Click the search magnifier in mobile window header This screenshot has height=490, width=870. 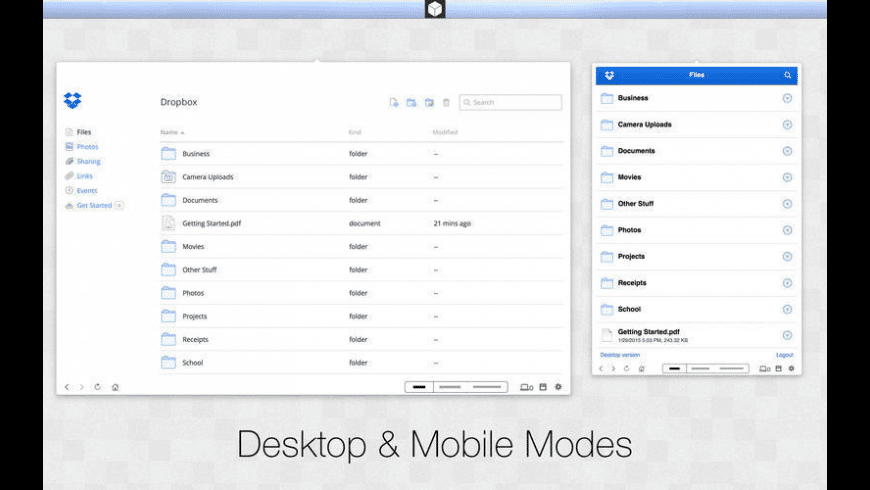pos(787,75)
